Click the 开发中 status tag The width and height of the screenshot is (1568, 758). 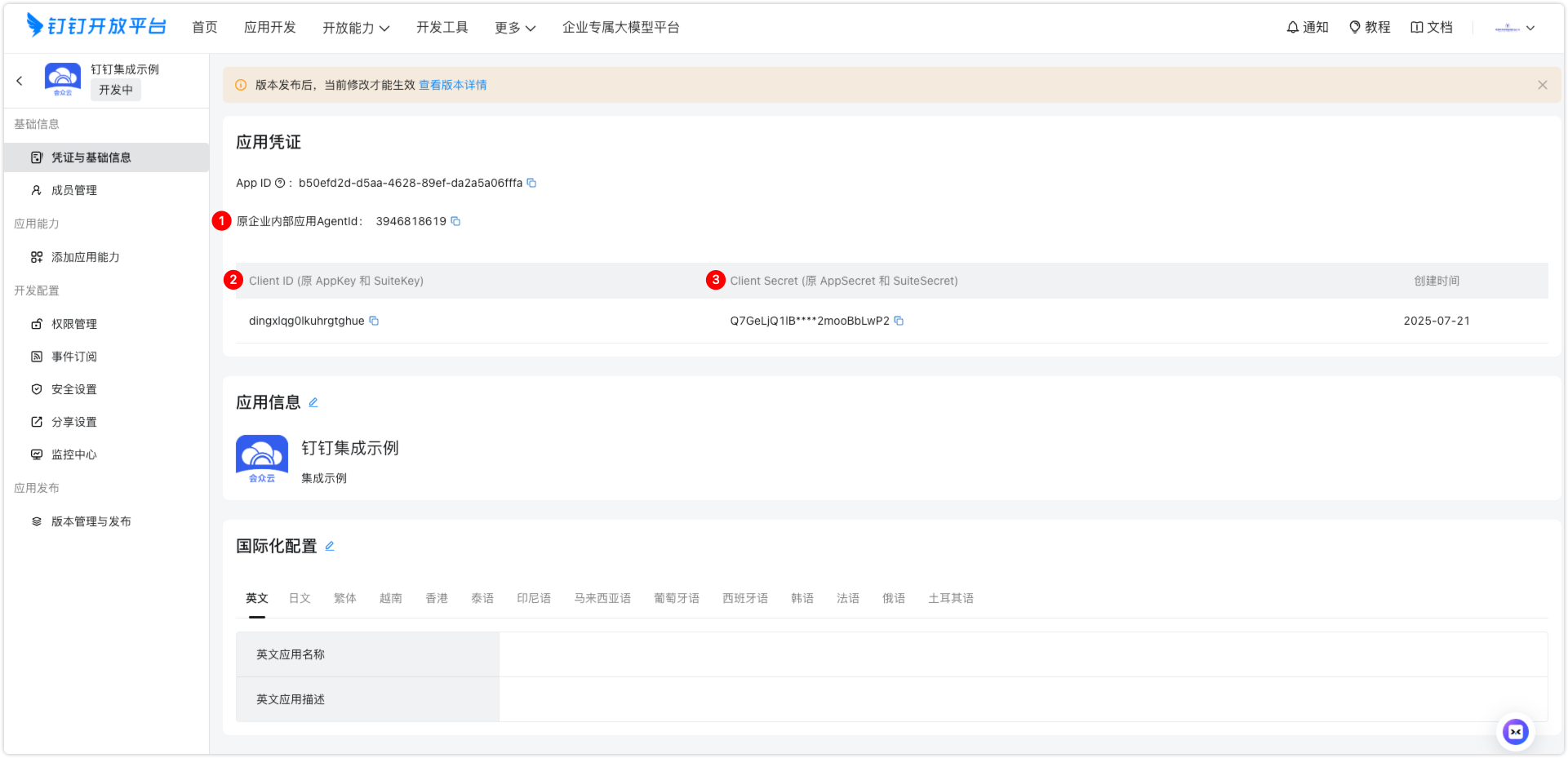pyautogui.click(x=116, y=90)
